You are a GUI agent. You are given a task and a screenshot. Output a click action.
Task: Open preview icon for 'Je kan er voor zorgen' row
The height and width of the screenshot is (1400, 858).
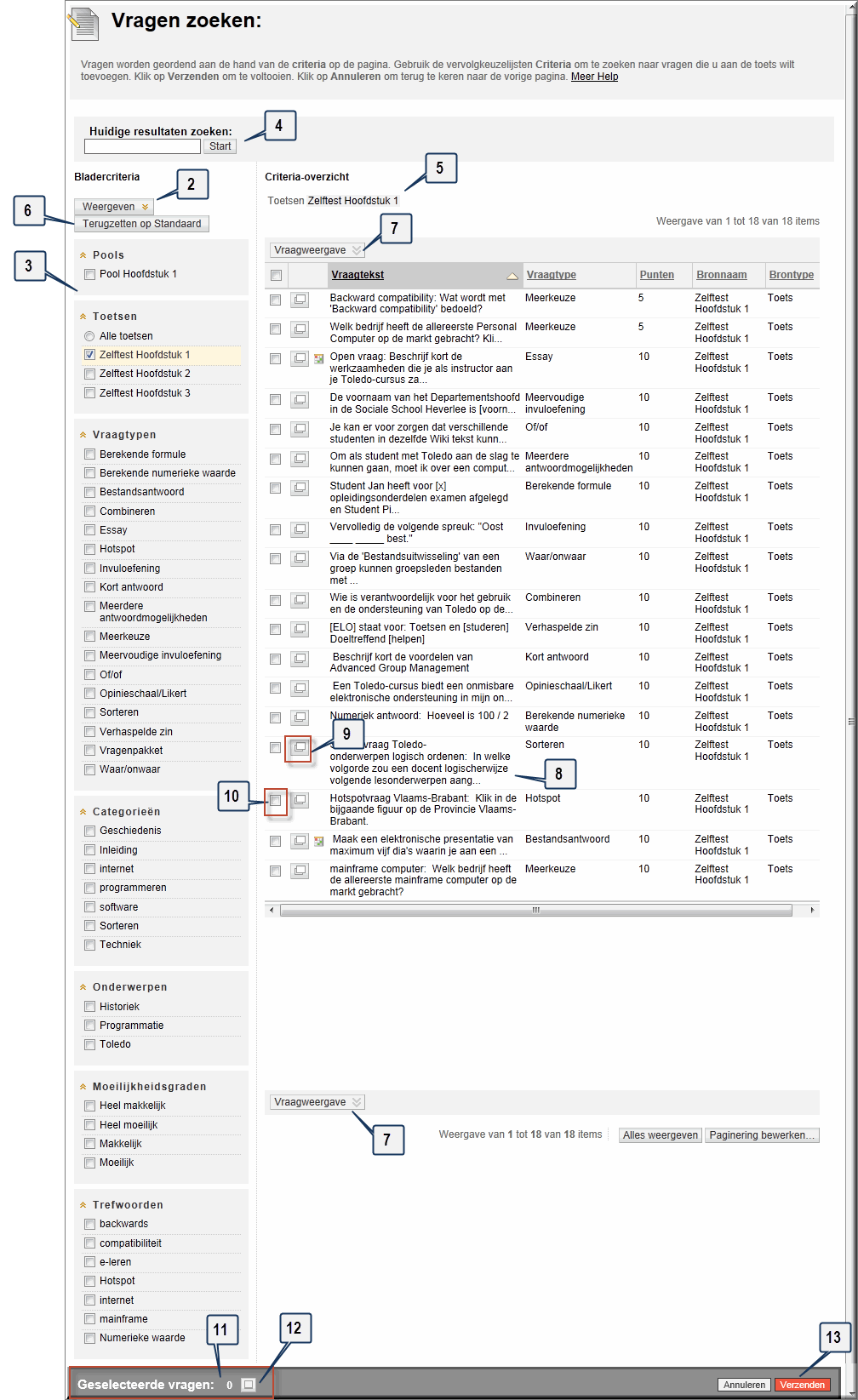[x=300, y=429]
